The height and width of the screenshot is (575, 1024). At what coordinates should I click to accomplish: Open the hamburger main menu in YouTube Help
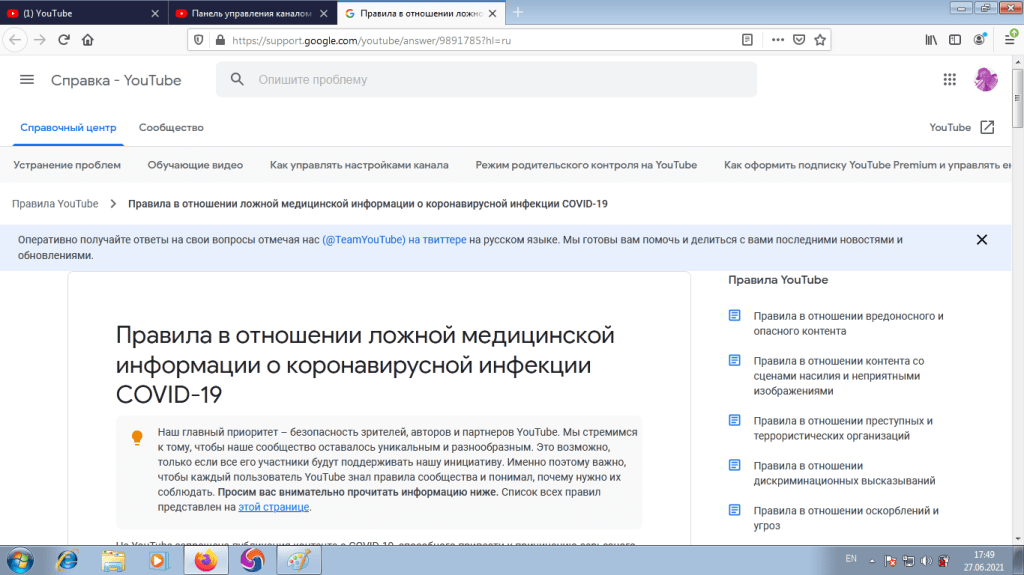(x=27, y=80)
